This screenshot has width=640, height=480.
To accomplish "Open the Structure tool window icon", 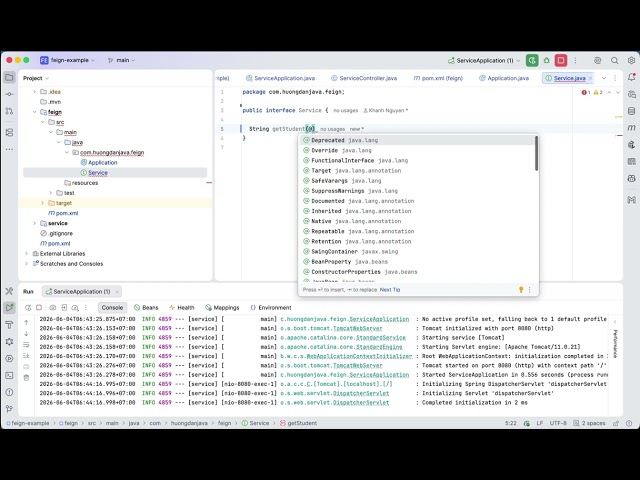I will tap(9, 133).
